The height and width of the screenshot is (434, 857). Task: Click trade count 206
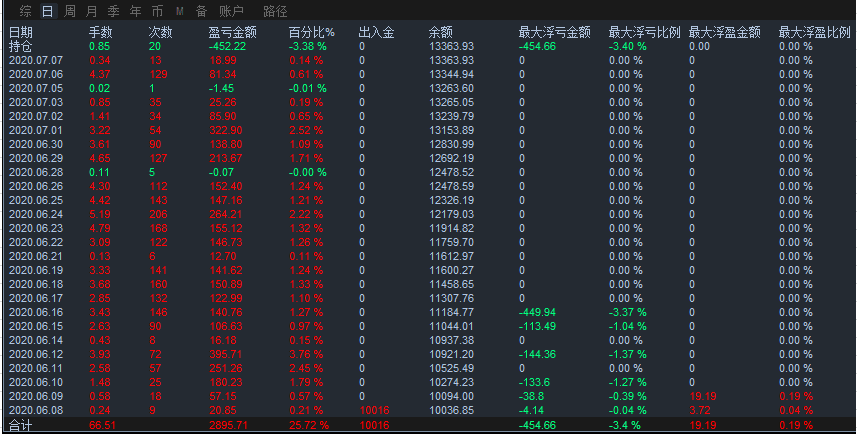[x=159, y=214]
